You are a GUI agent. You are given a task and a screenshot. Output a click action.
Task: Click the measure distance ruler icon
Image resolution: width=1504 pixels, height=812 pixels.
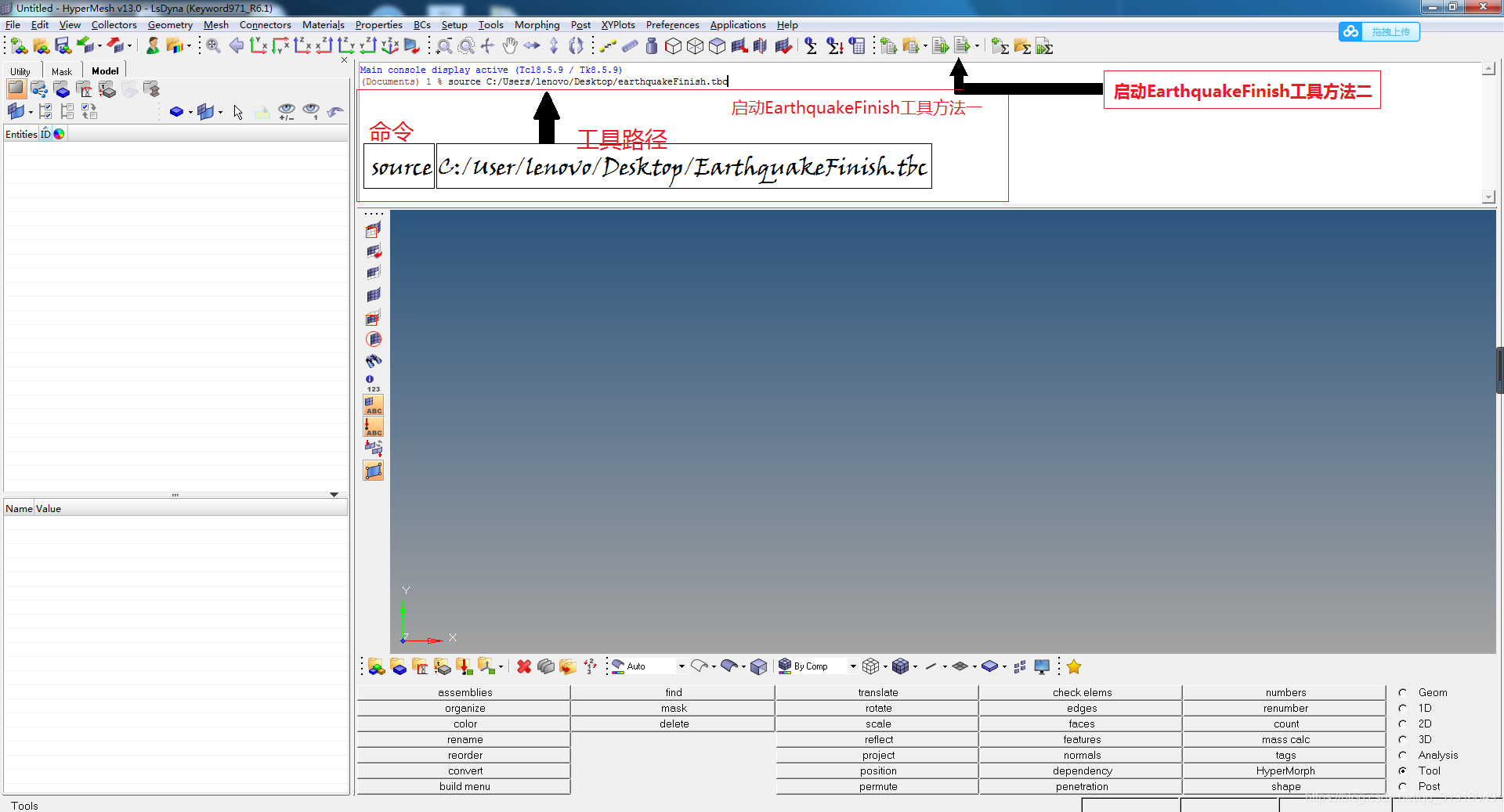630,46
